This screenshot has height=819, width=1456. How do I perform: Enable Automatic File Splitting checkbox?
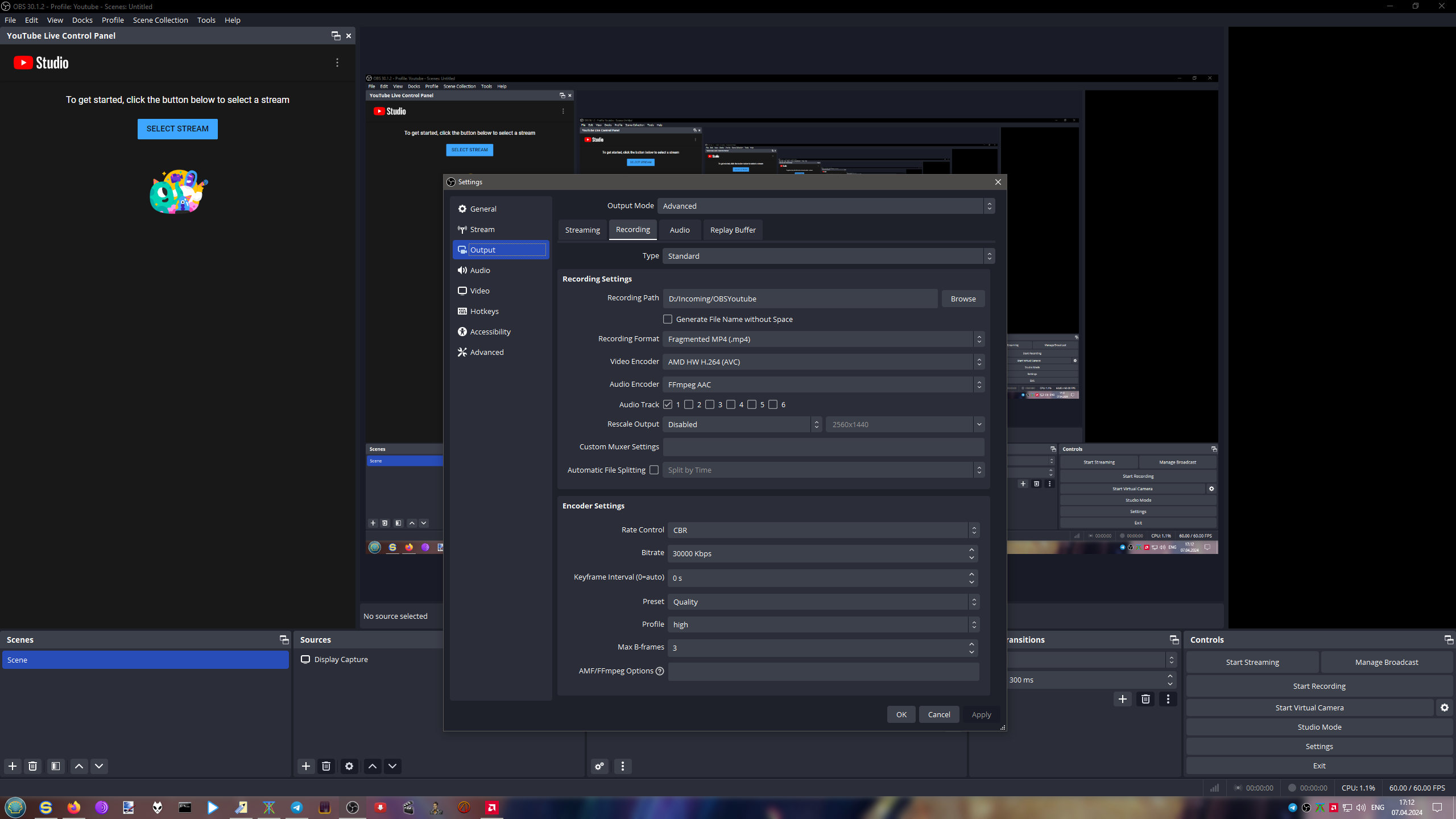click(x=654, y=470)
